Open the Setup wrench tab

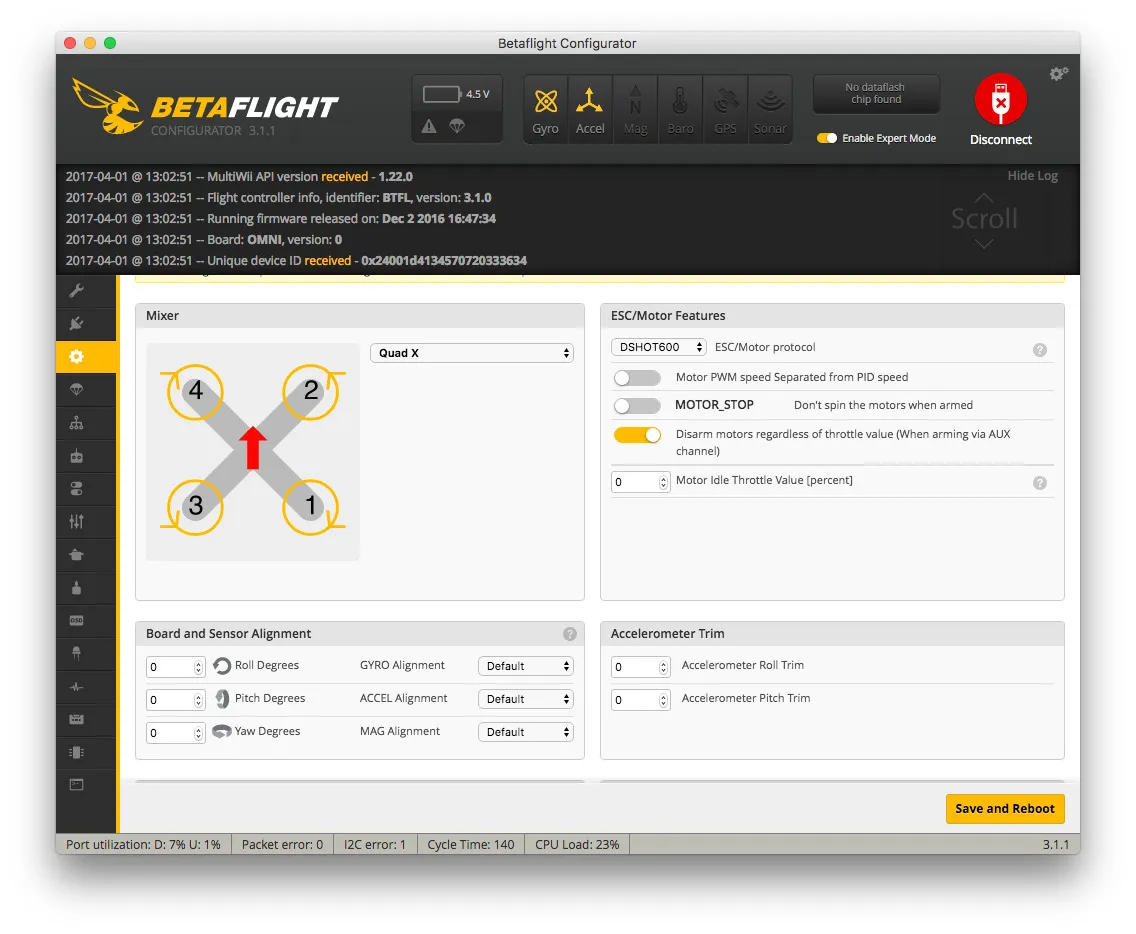pos(76,291)
